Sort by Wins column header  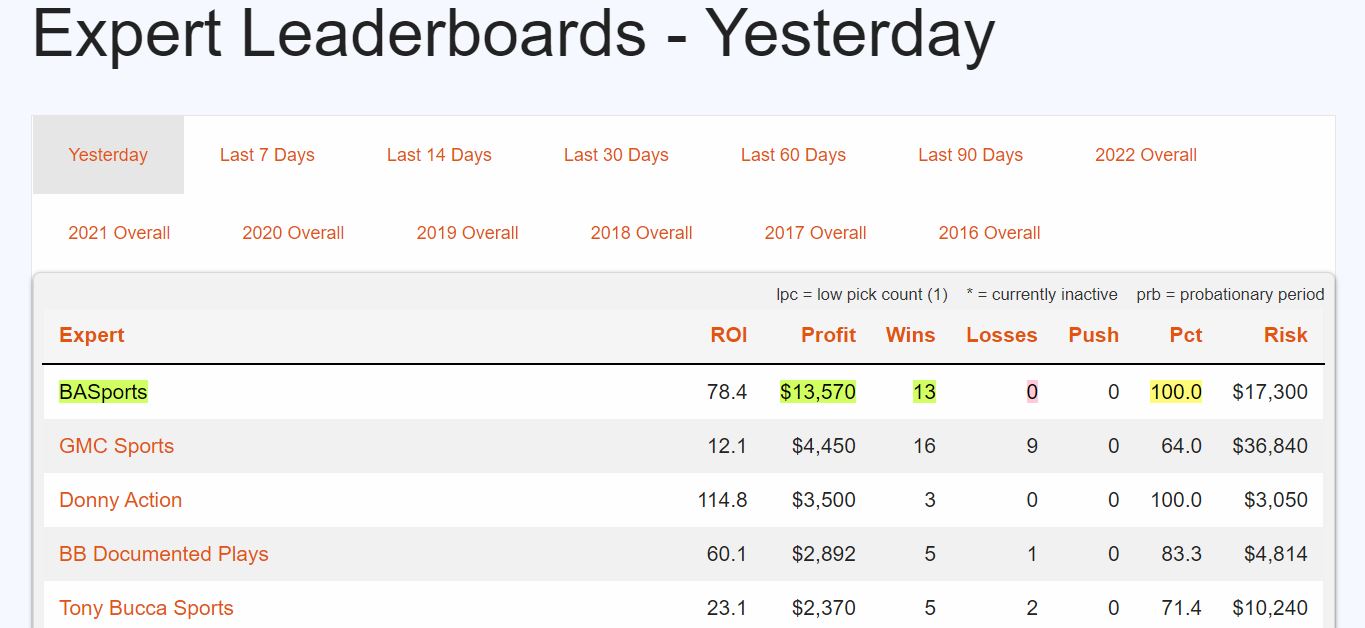coord(910,335)
